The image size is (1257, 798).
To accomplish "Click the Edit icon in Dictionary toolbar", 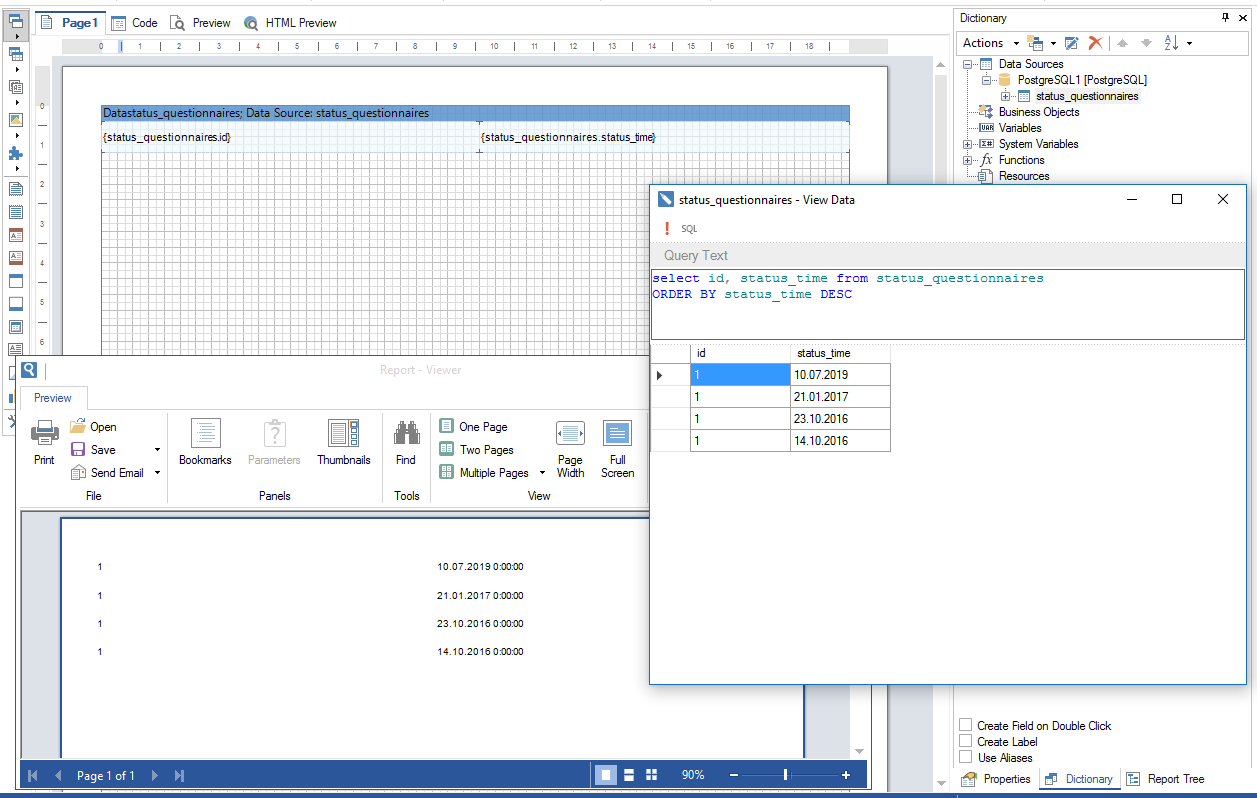I will [x=1071, y=43].
